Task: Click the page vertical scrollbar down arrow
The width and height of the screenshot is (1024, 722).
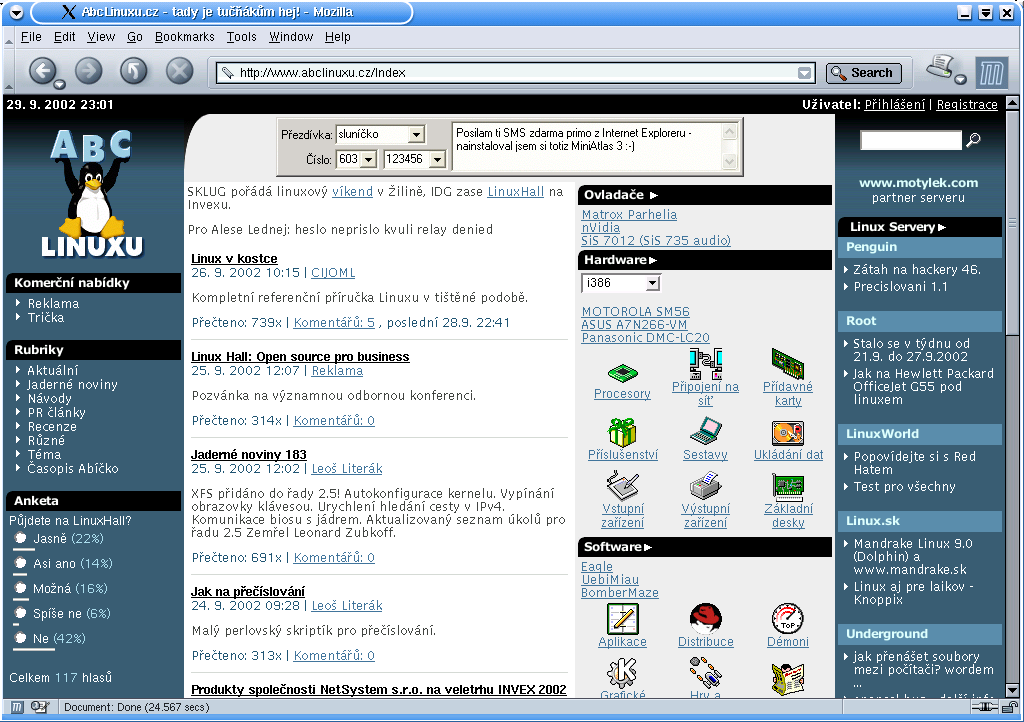Action: pyautogui.click(x=1012, y=689)
